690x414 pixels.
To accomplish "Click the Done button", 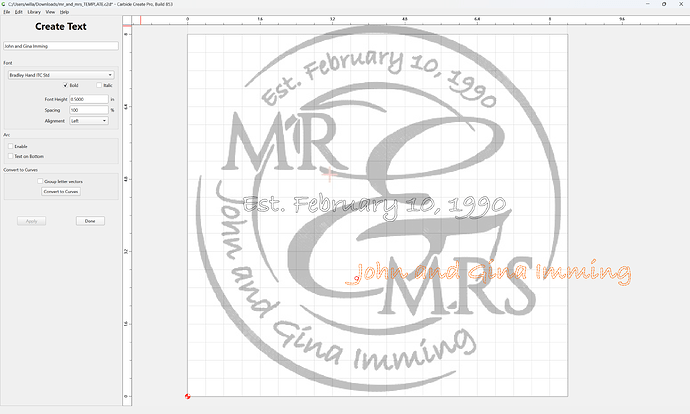I will (x=90, y=221).
